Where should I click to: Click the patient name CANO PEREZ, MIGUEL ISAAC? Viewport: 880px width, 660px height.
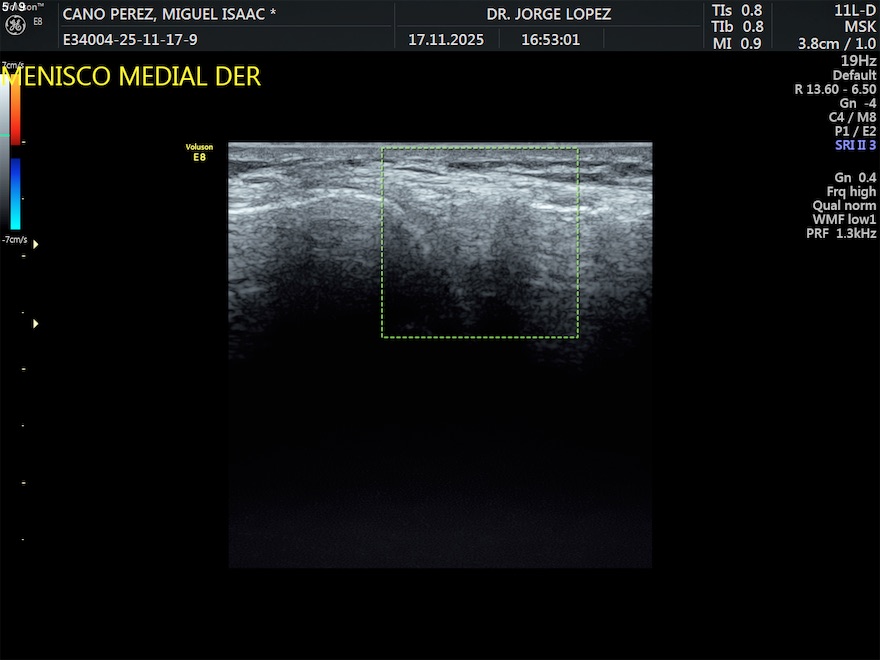click(x=169, y=14)
